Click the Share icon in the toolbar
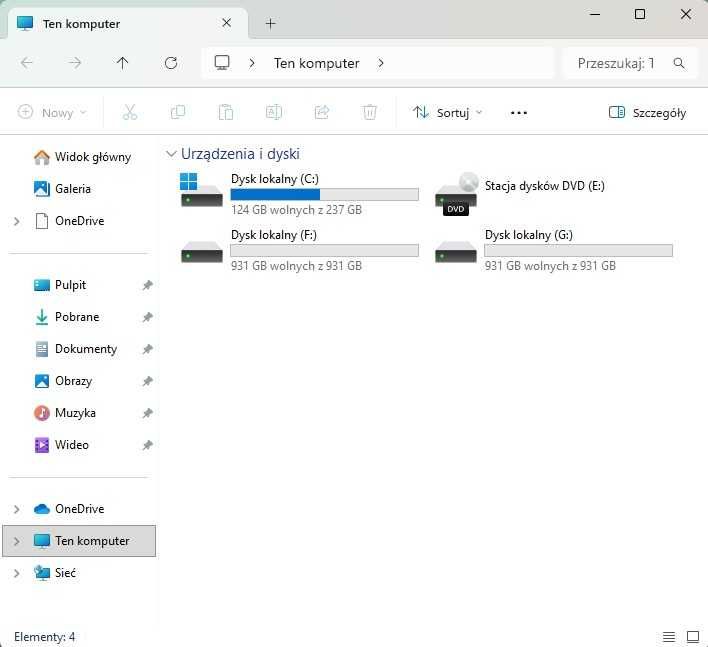 321,112
